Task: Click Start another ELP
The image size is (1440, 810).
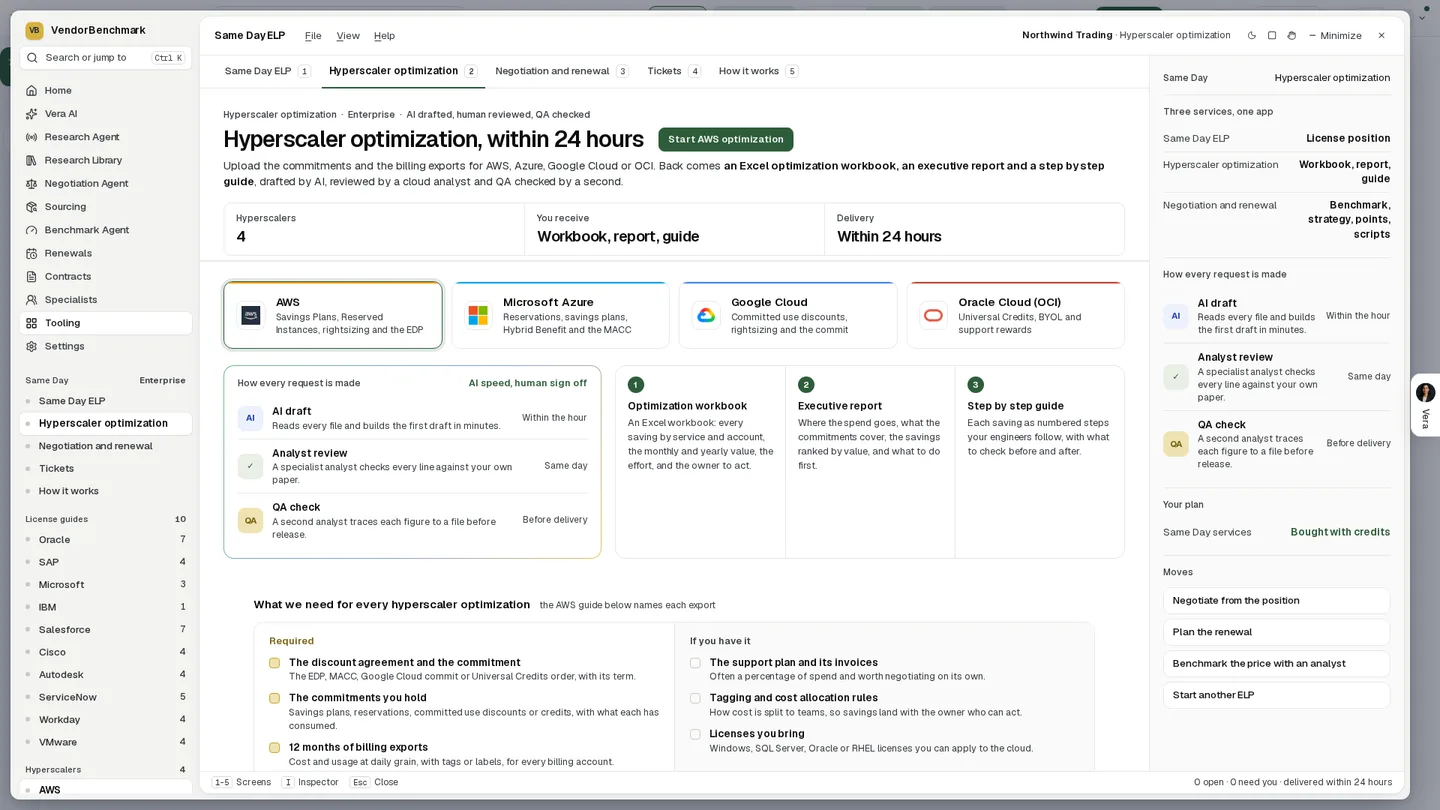Action: click(1276, 695)
